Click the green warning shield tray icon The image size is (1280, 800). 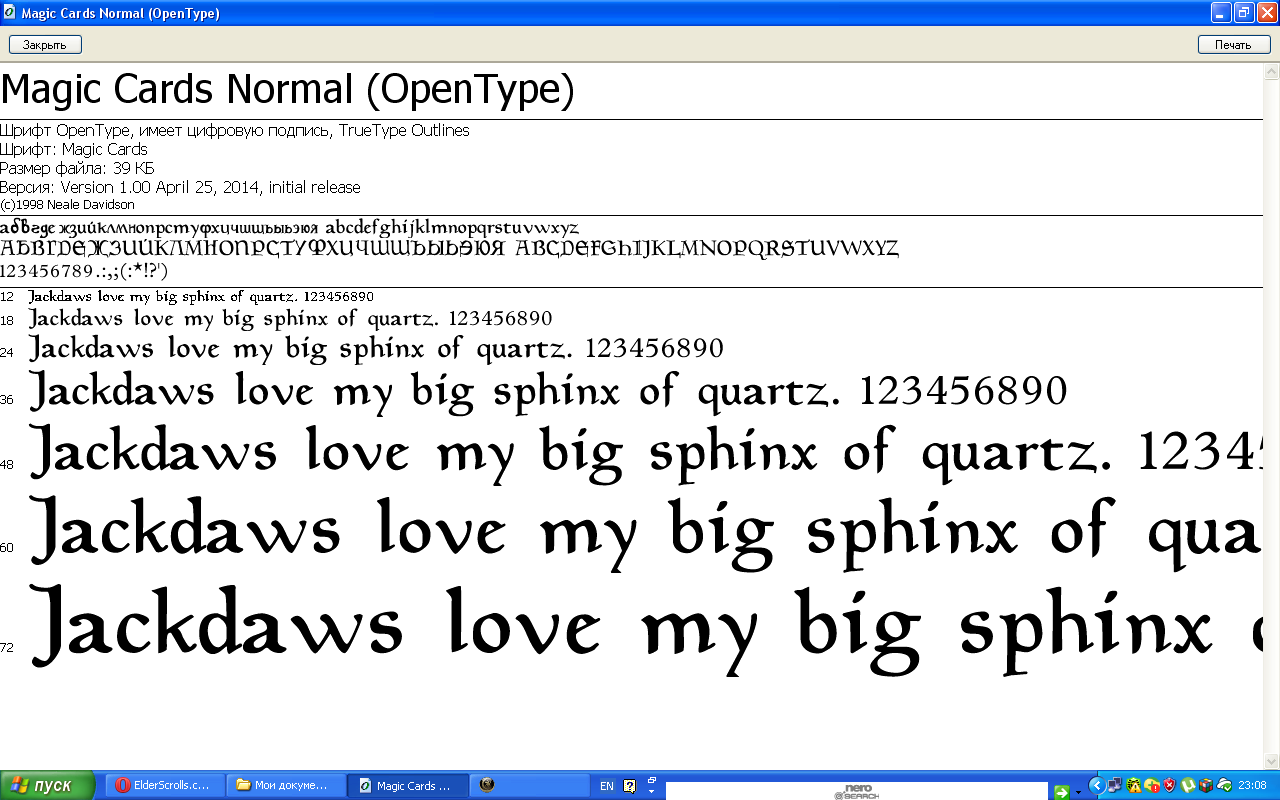[1134, 786]
